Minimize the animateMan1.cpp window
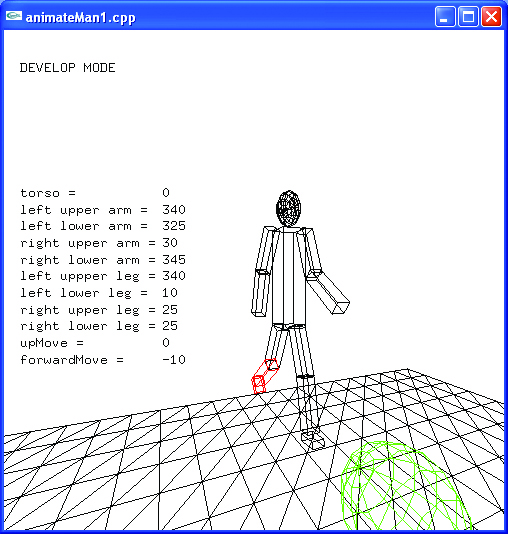The image size is (508, 534). (x=445, y=16)
